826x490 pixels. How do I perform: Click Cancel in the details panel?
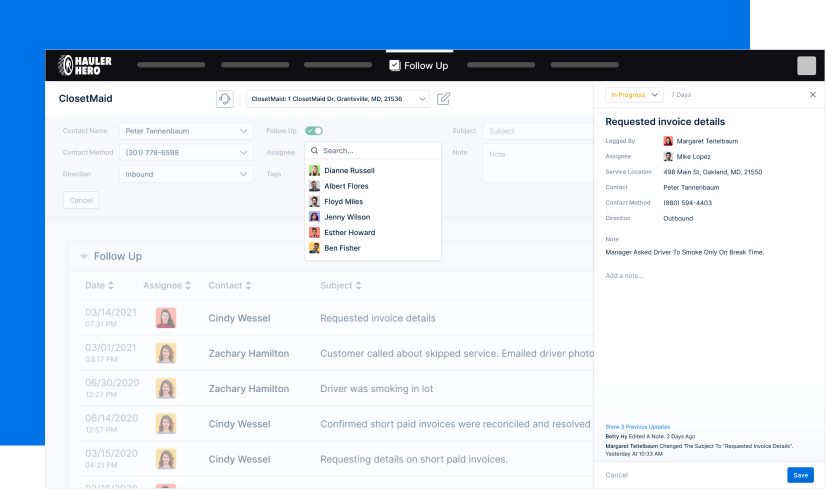[616, 475]
